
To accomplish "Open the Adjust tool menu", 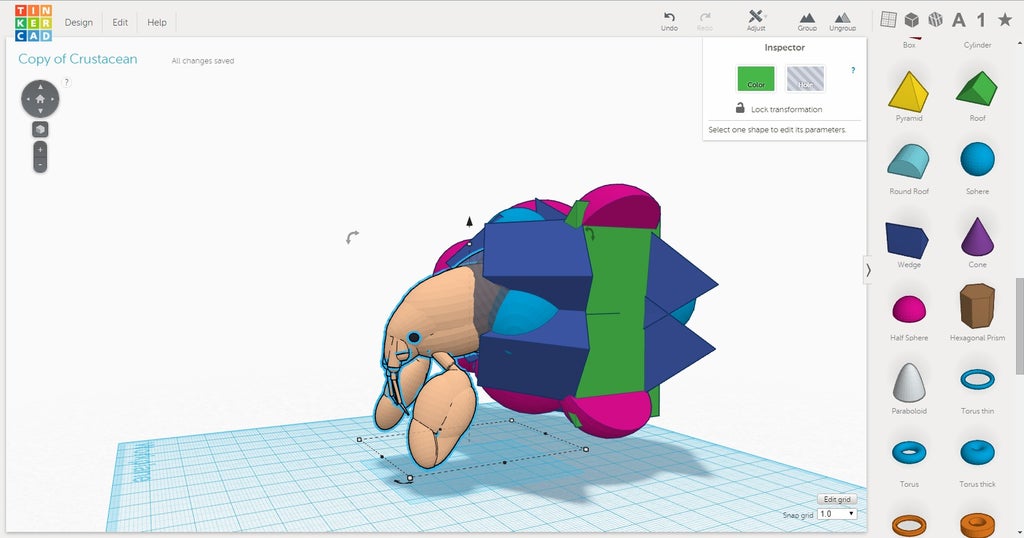I will (756, 21).
